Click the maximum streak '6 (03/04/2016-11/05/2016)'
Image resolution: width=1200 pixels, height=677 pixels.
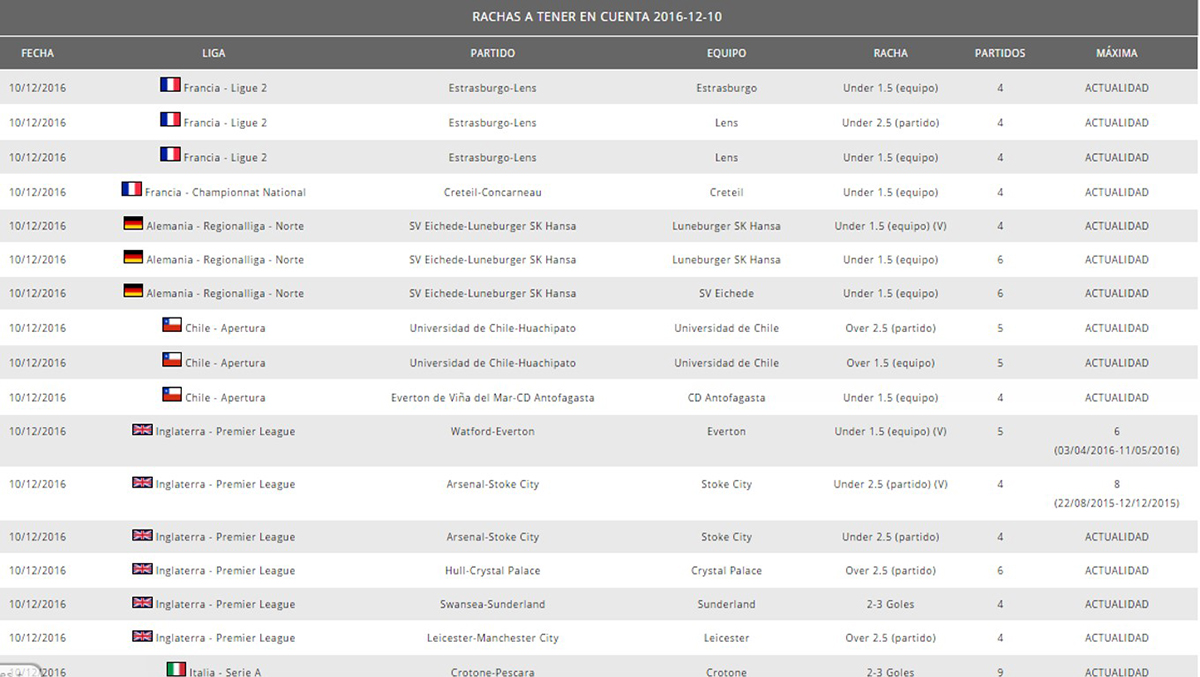[1117, 441]
